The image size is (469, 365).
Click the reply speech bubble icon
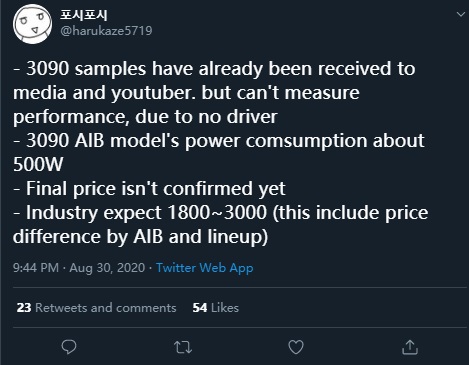point(69,347)
